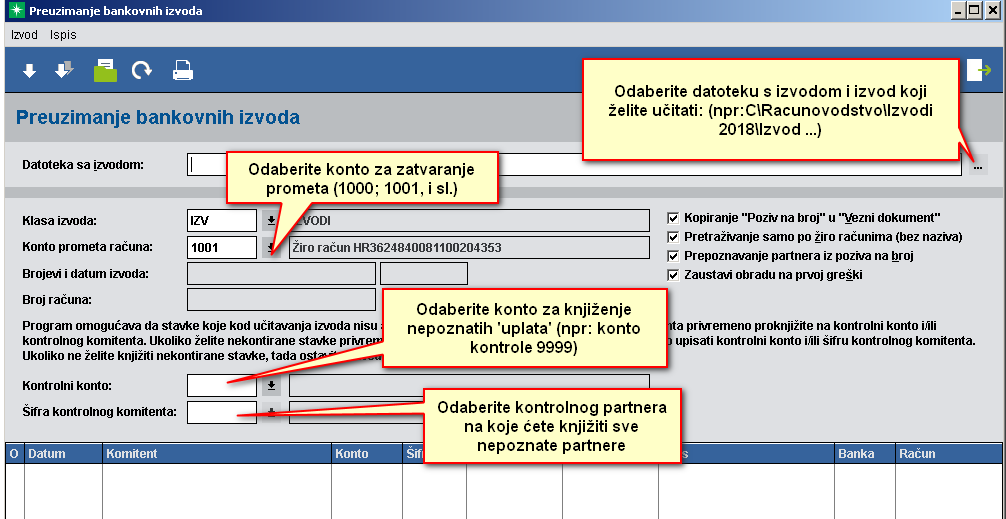
Task: Click the exit door icon at toolbar right
Action: tap(978, 70)
